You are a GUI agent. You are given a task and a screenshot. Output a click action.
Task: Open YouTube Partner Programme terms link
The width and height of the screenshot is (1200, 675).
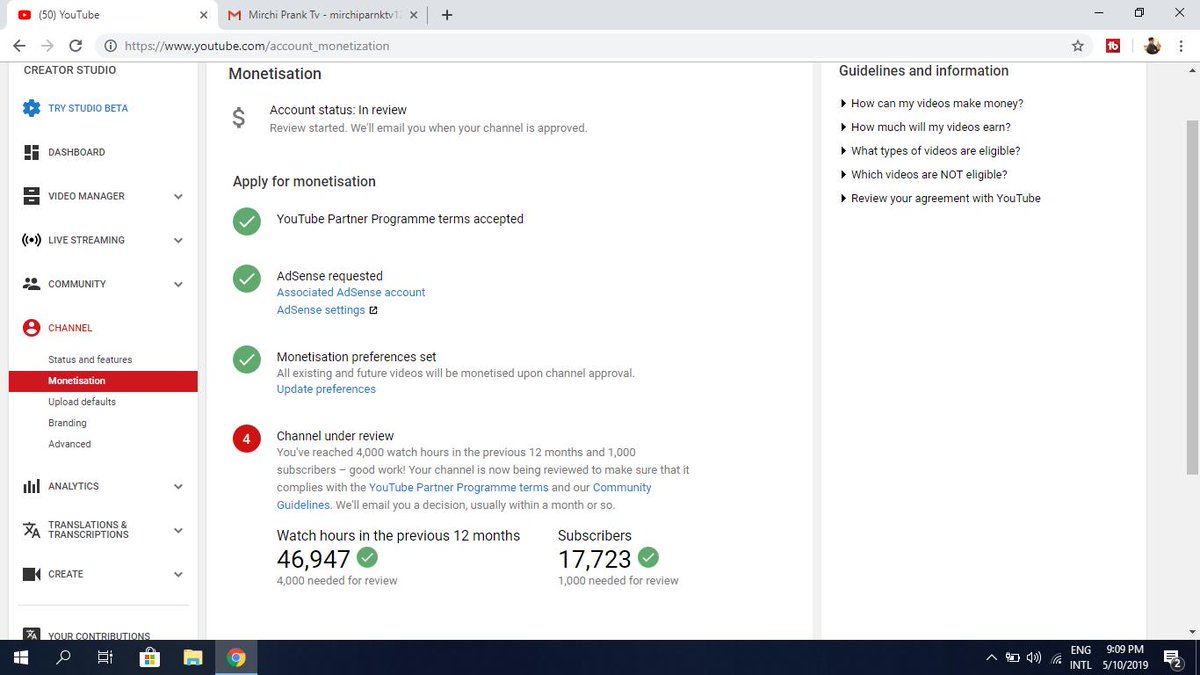coord(459,487)
